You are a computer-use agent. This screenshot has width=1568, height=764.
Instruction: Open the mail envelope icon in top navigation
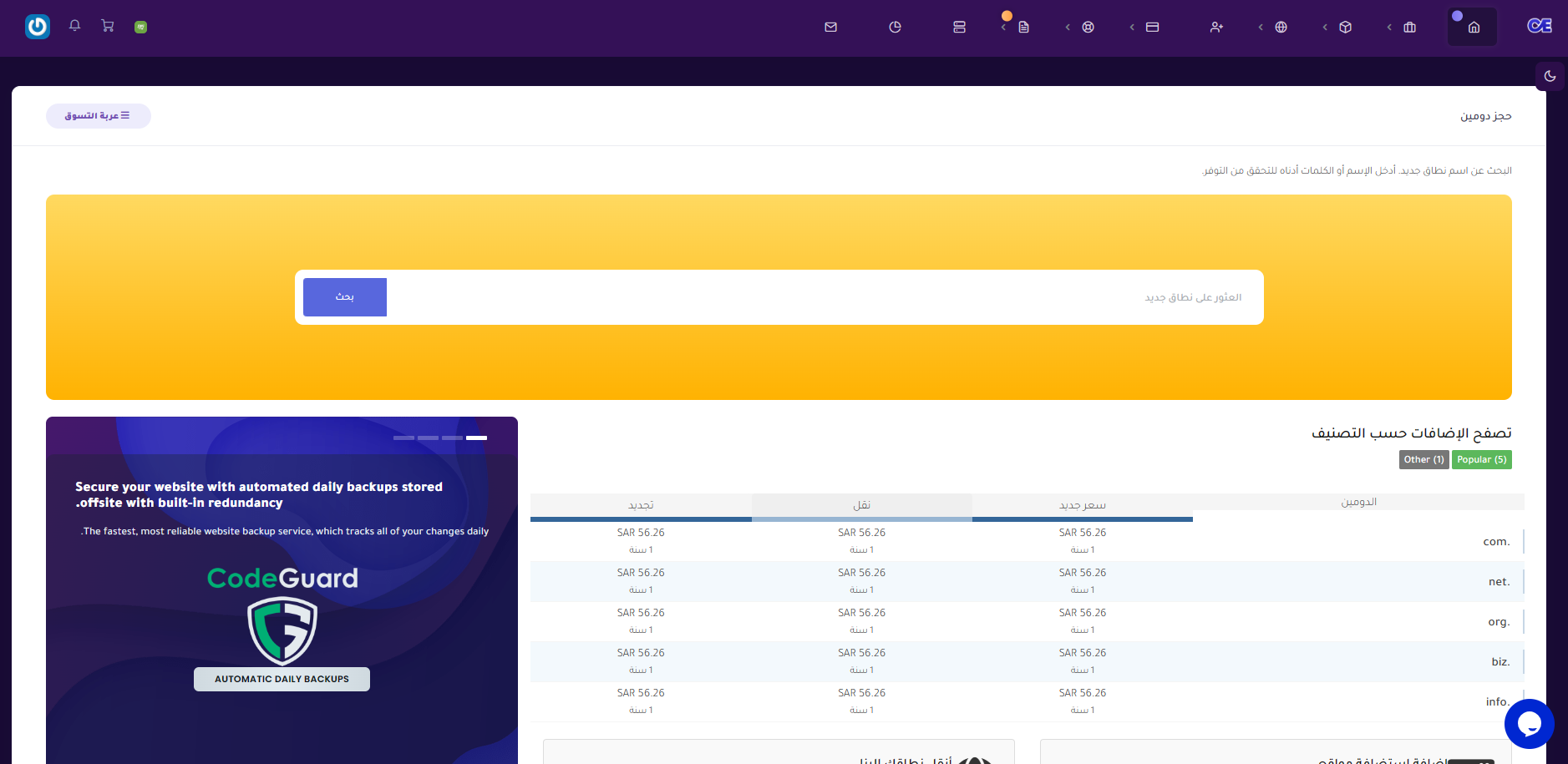[x=830, y=27]
